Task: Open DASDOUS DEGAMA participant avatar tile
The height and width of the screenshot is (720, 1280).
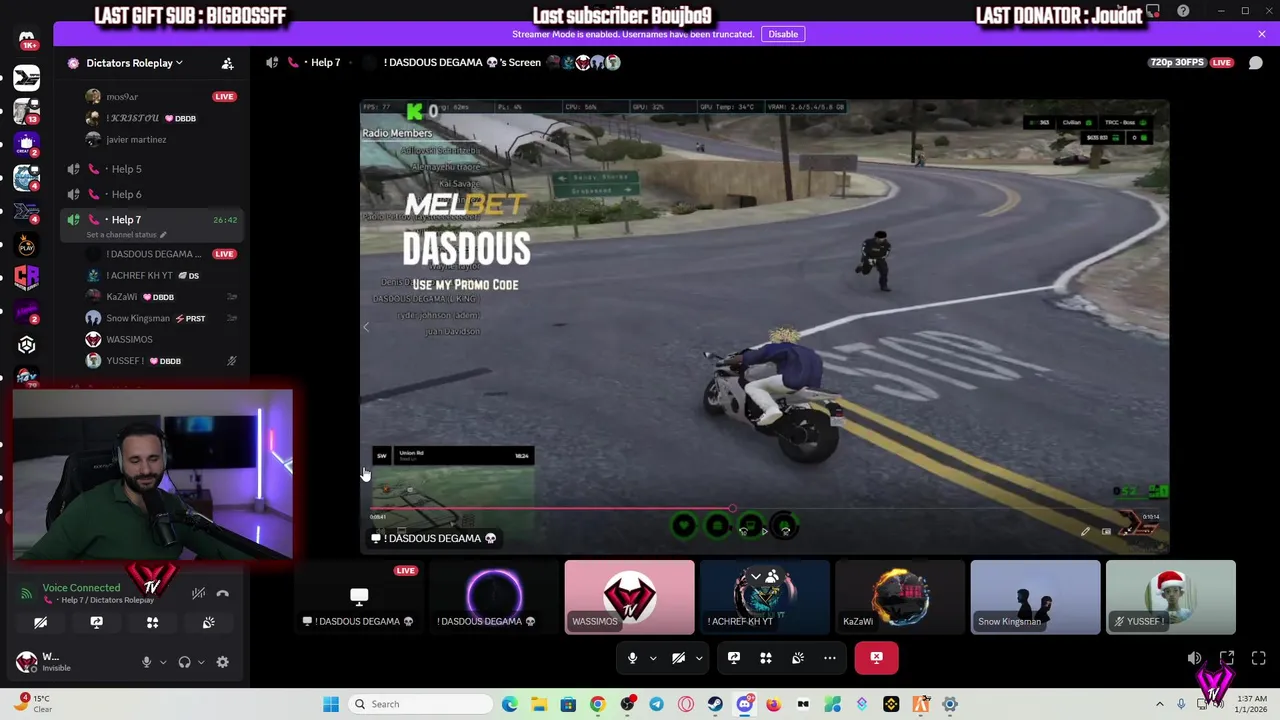Action: 494,597
